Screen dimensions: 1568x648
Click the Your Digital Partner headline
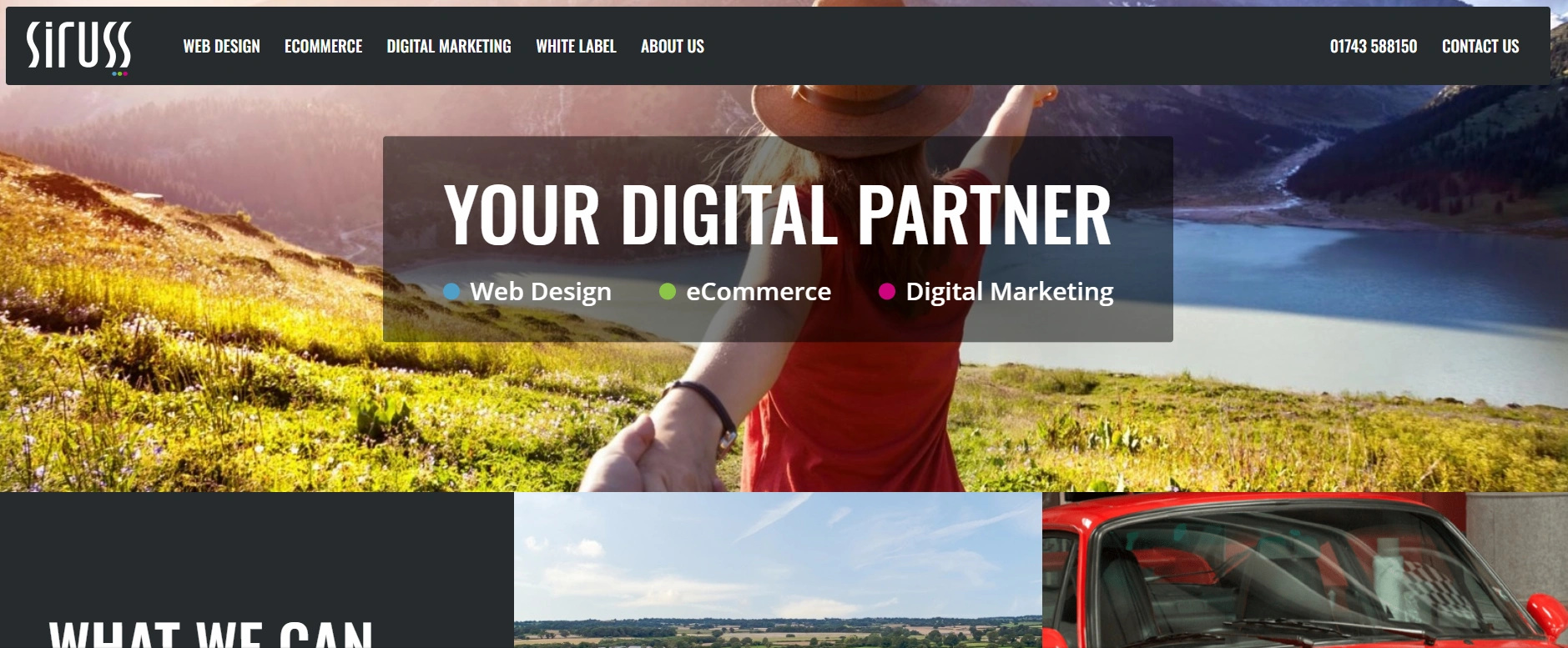pyautogui.click(x=778, y=215)
